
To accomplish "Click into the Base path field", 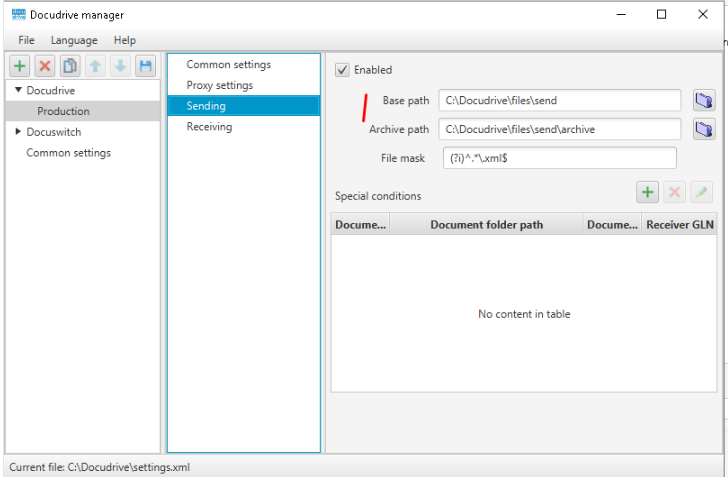I will click(x=559, y=100).
